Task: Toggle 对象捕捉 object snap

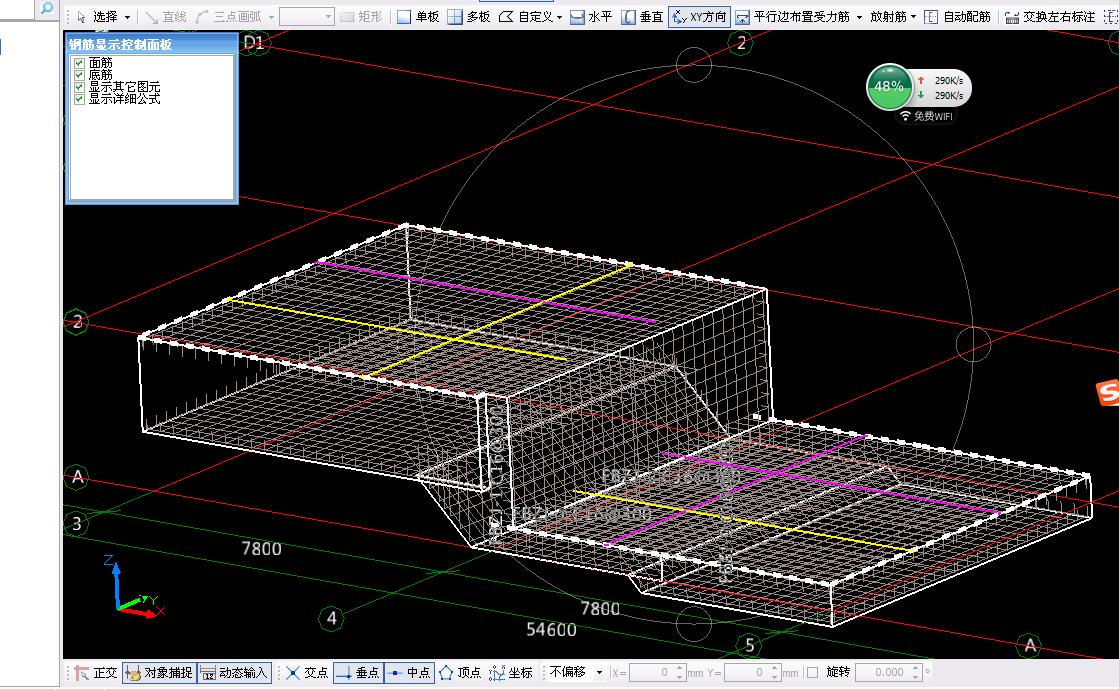Action: pyautogui.click(x=158, y=672)
